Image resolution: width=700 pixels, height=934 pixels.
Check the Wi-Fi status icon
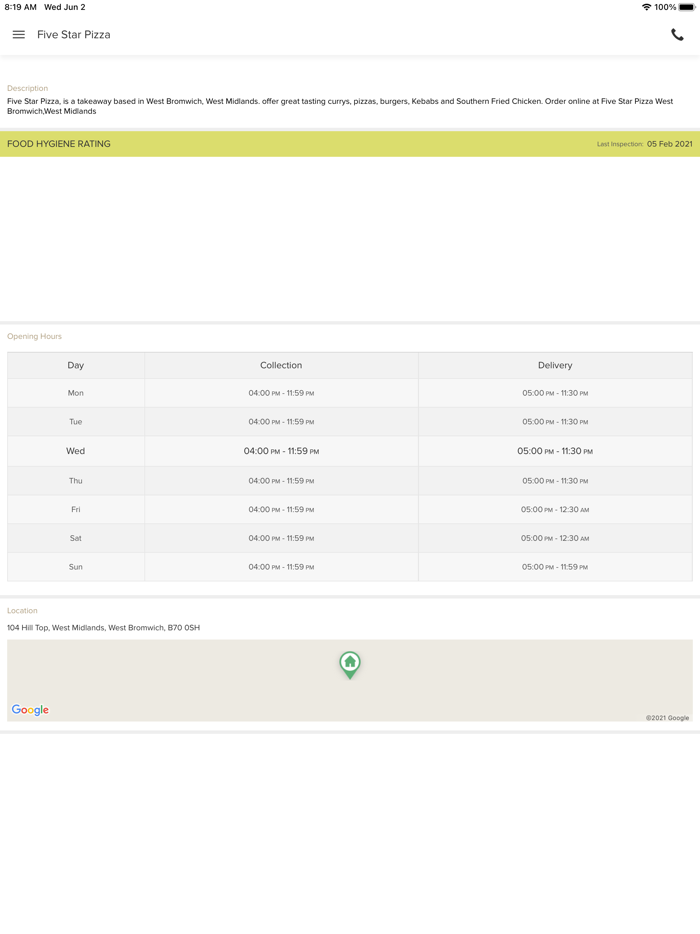(x=646, y=7)
